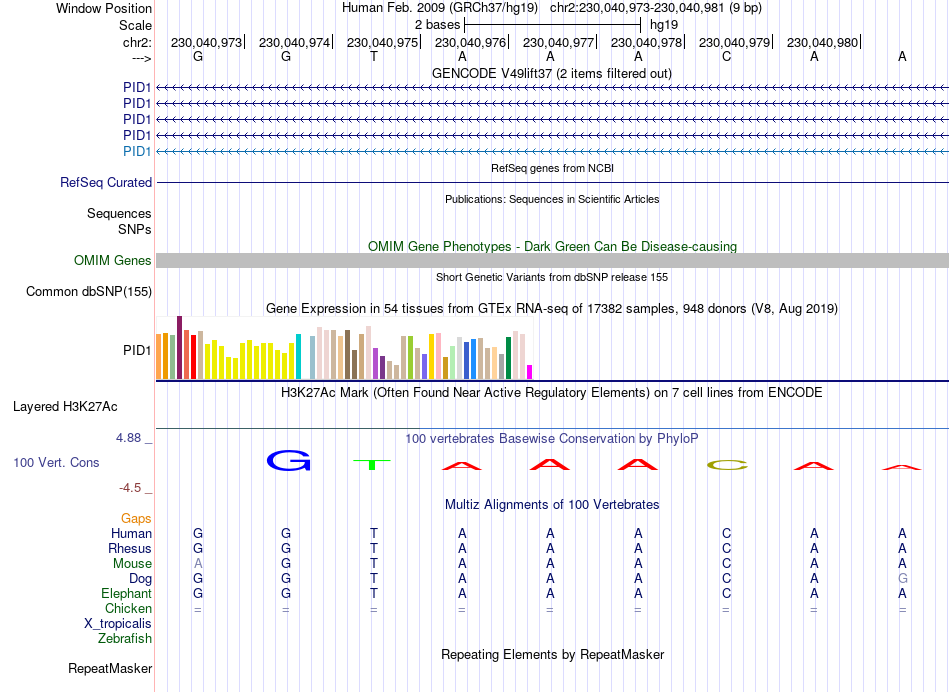This screenshot has width=950, height=692.
Task: Click the C in the Rhesus alignment row
Action: point(726,548)
